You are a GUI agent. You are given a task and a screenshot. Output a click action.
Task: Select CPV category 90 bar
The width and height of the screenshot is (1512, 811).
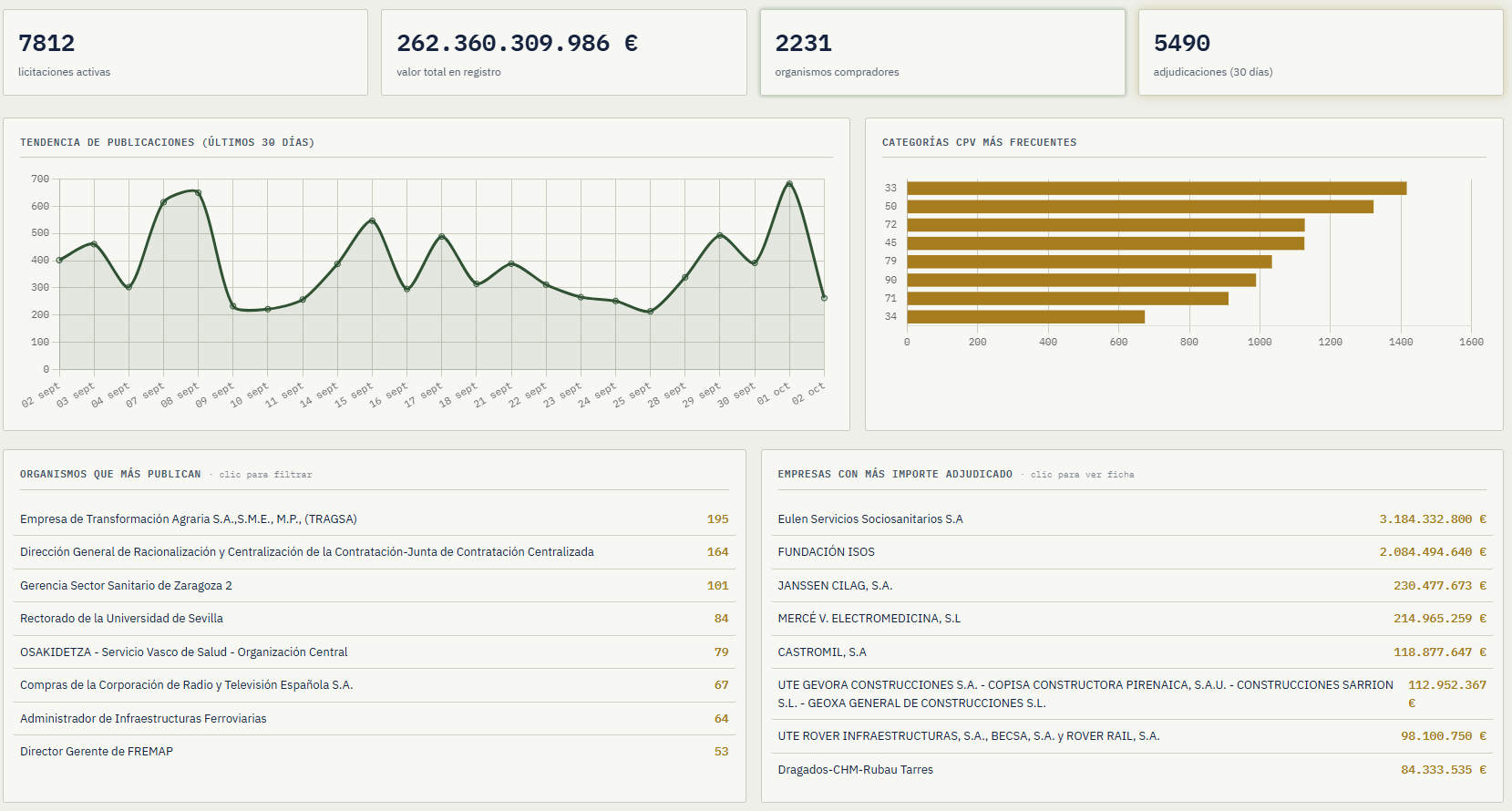pos(1082,280)
